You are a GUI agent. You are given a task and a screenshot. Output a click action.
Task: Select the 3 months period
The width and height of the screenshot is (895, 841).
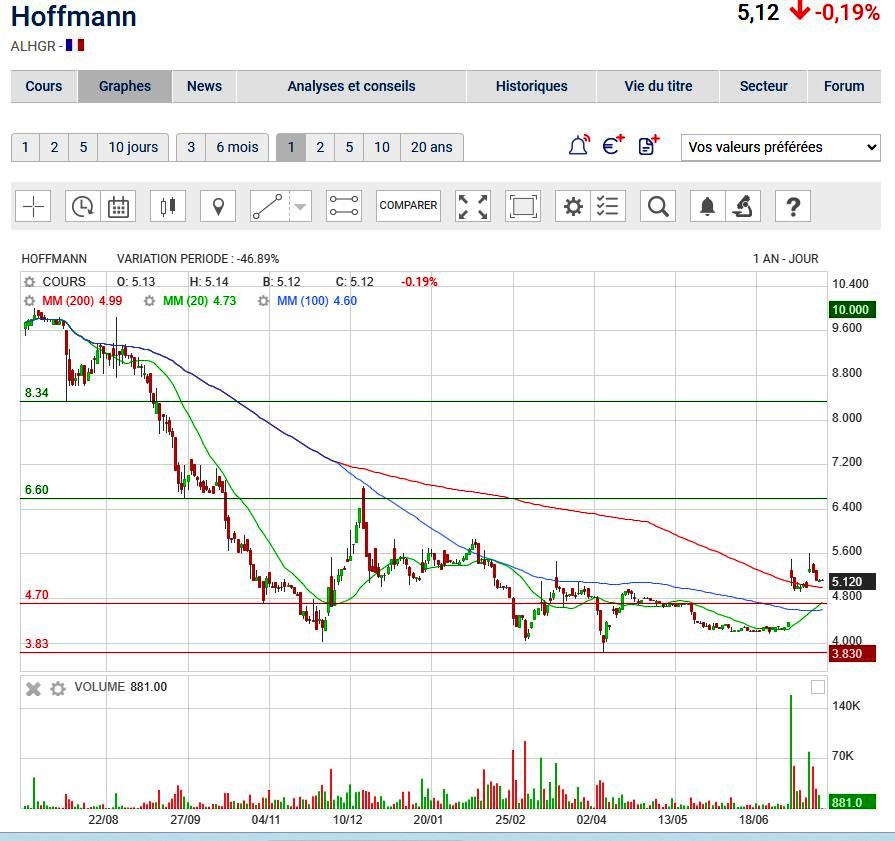pos(191,147)
